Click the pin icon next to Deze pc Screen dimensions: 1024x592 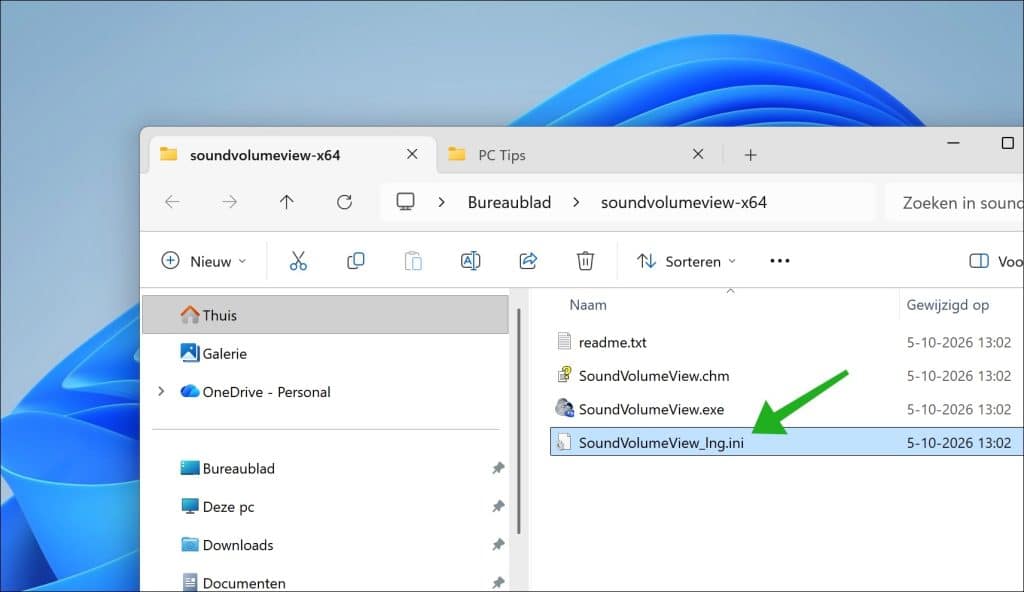tap(498, 506)
